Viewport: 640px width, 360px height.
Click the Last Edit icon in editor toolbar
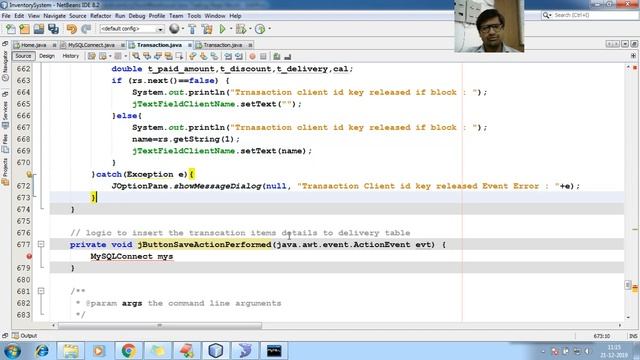click(x=92, y=56)
